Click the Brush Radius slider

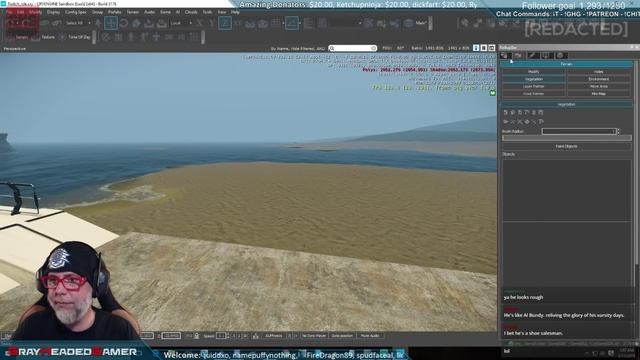pyautogui.click(x=567, y=138)
